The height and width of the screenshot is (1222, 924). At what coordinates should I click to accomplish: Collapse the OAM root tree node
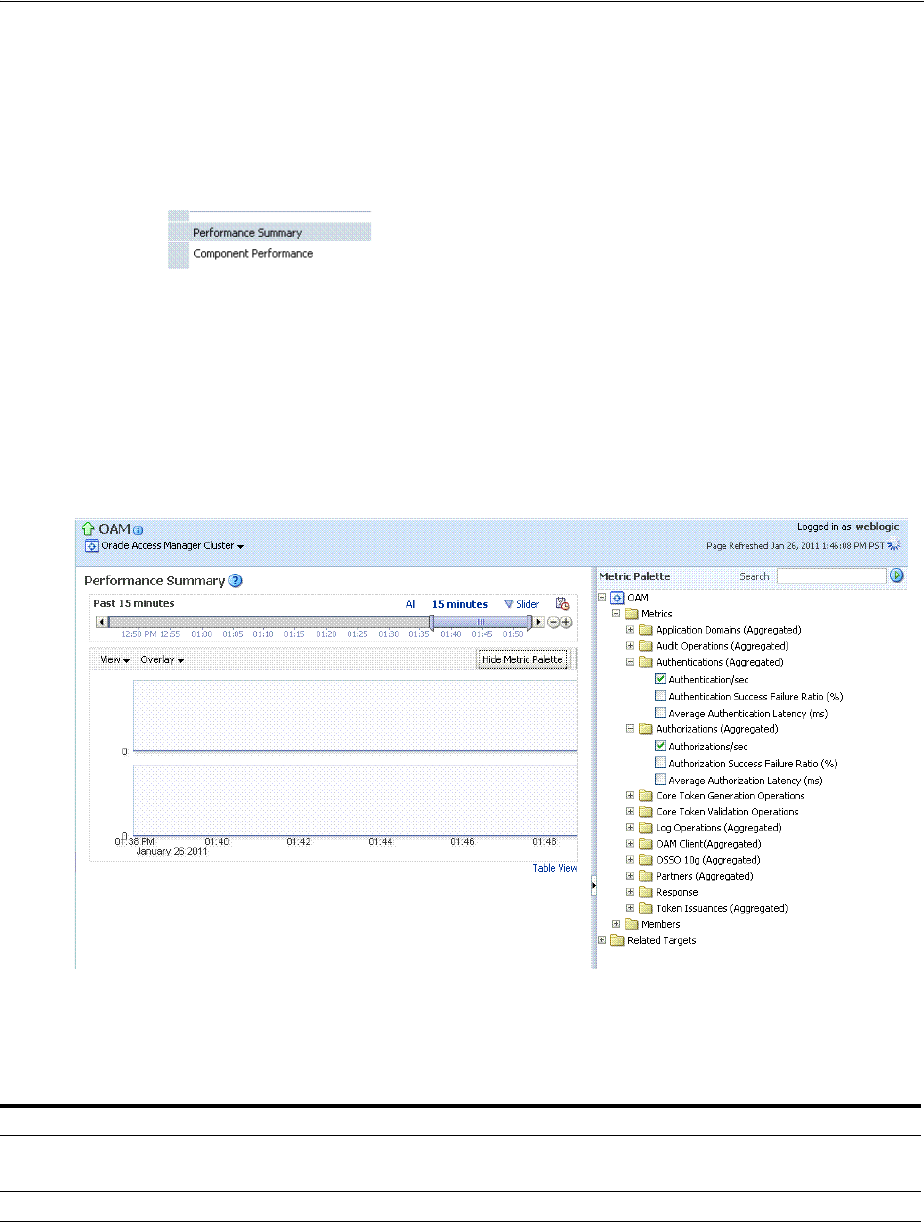pyautogui.click(x=602, y=597)
